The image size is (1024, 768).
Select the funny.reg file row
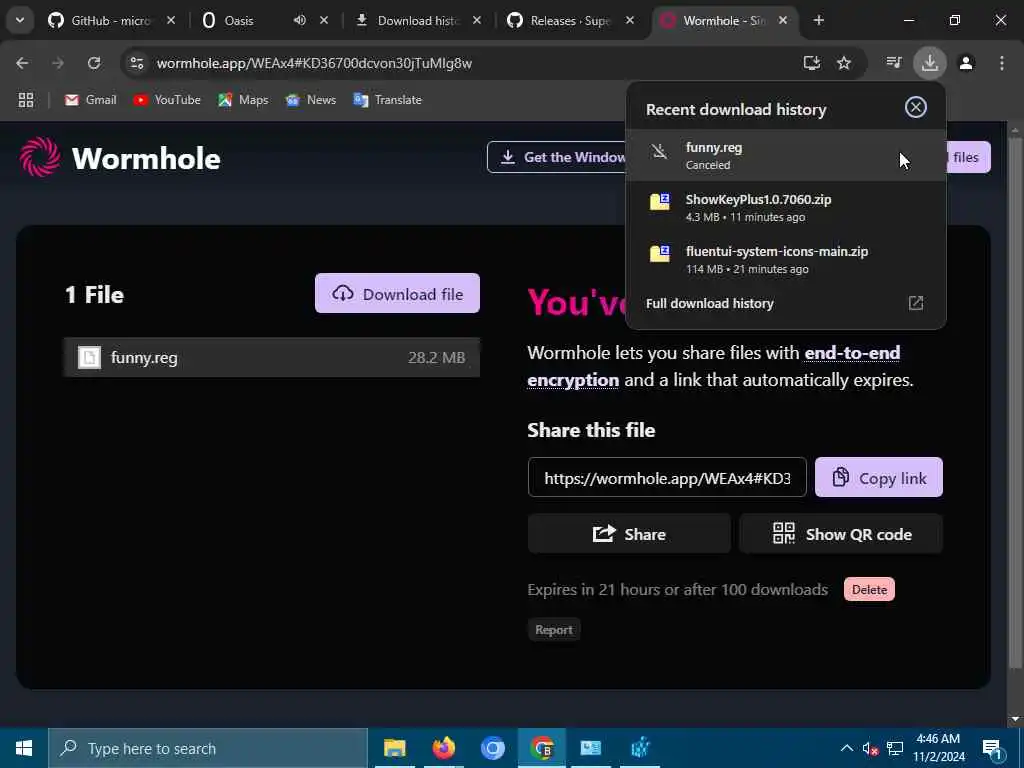(272, 357)
